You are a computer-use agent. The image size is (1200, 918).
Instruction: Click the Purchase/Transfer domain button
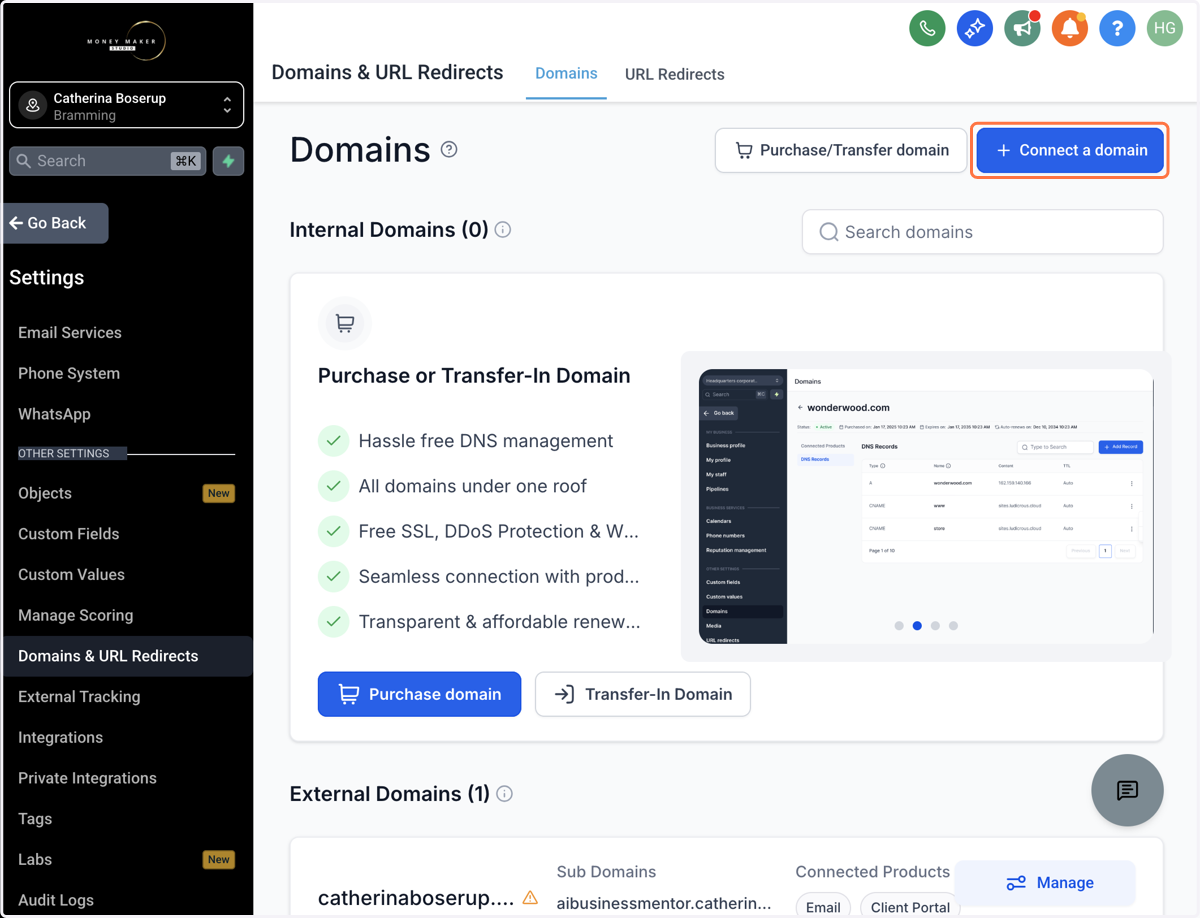click(x=841, y=150)
